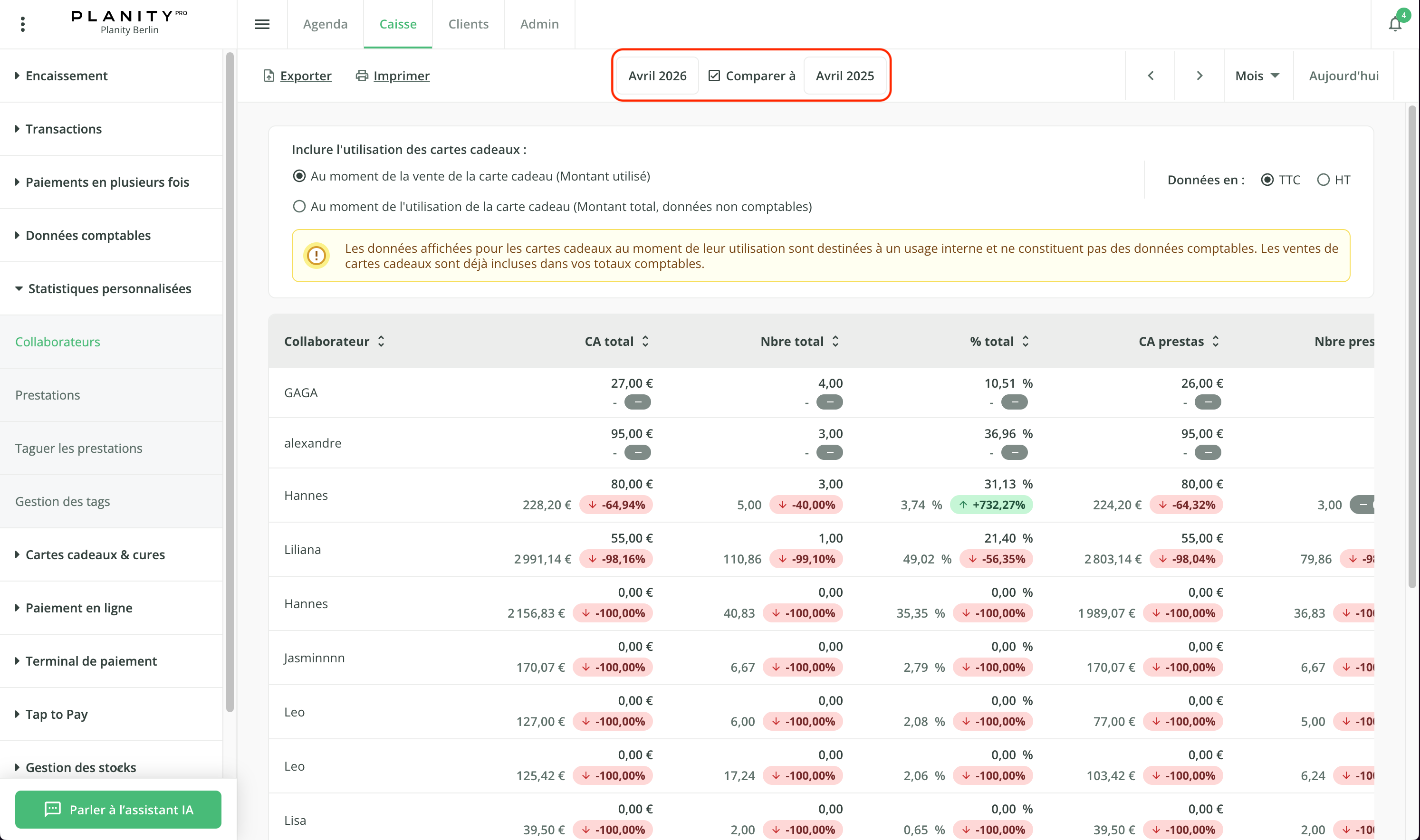
Task: Click the Imprimer link
Action: (x=402, y=76)
